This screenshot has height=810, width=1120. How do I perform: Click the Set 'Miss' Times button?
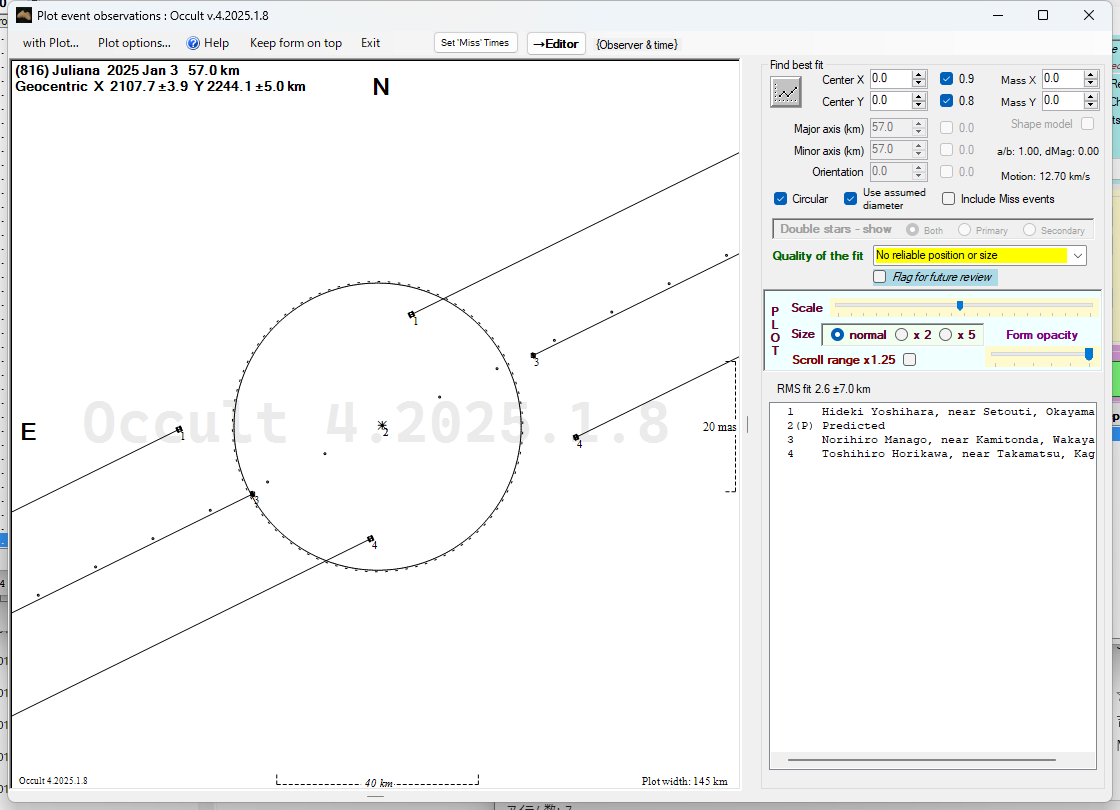coord(476,43)
